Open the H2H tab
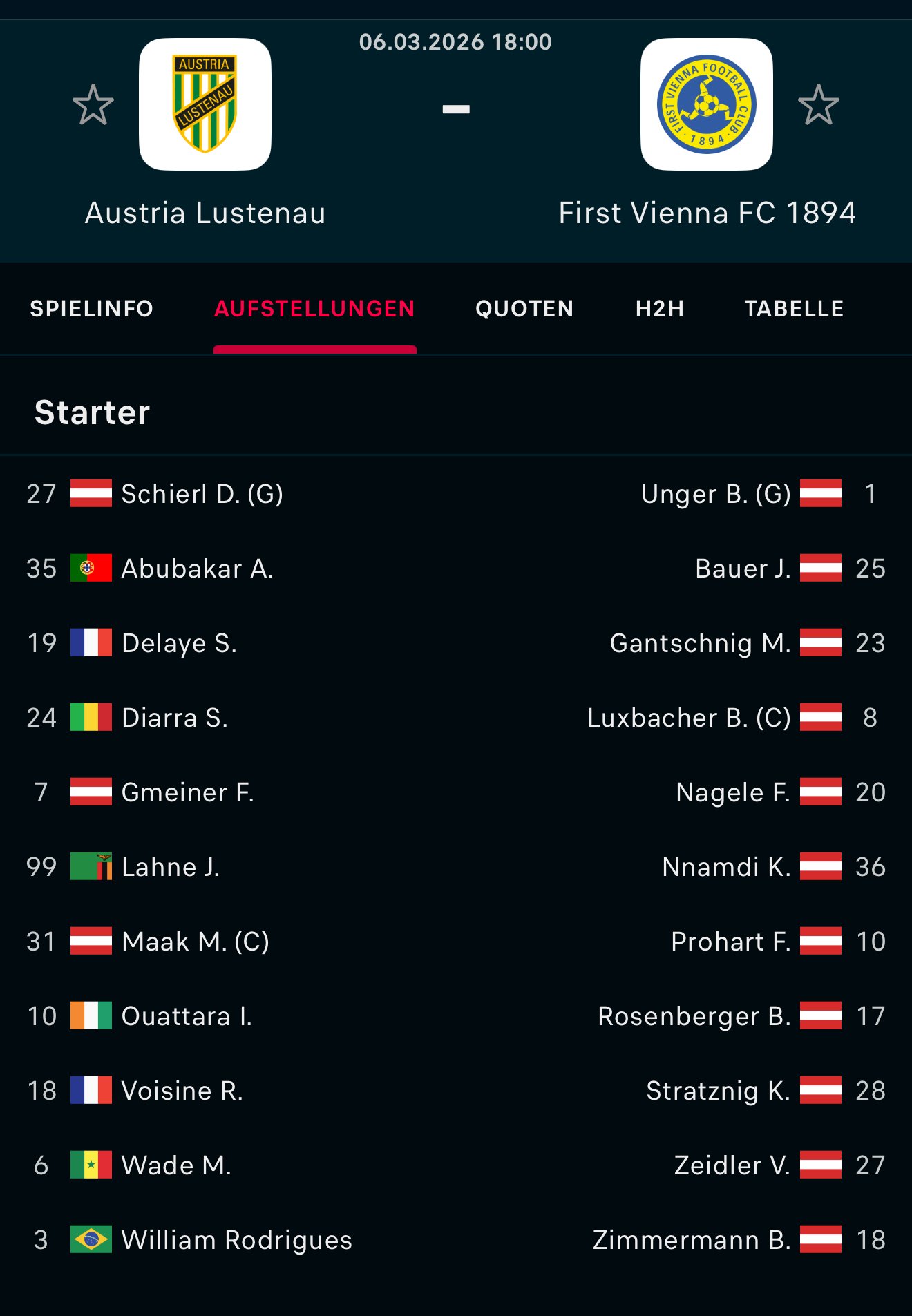 pos(660,309)
